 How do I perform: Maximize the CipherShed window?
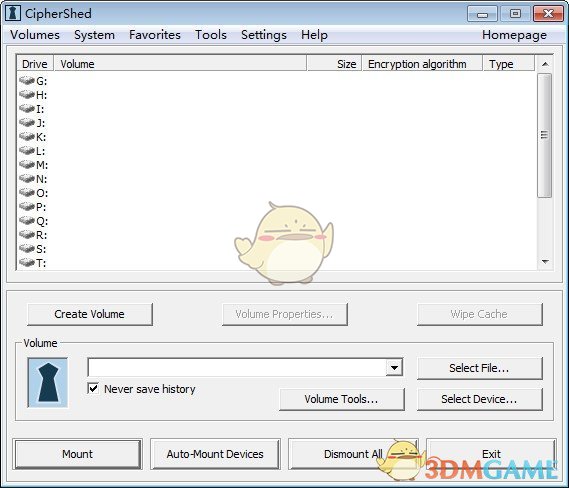(x=515, y=14)
